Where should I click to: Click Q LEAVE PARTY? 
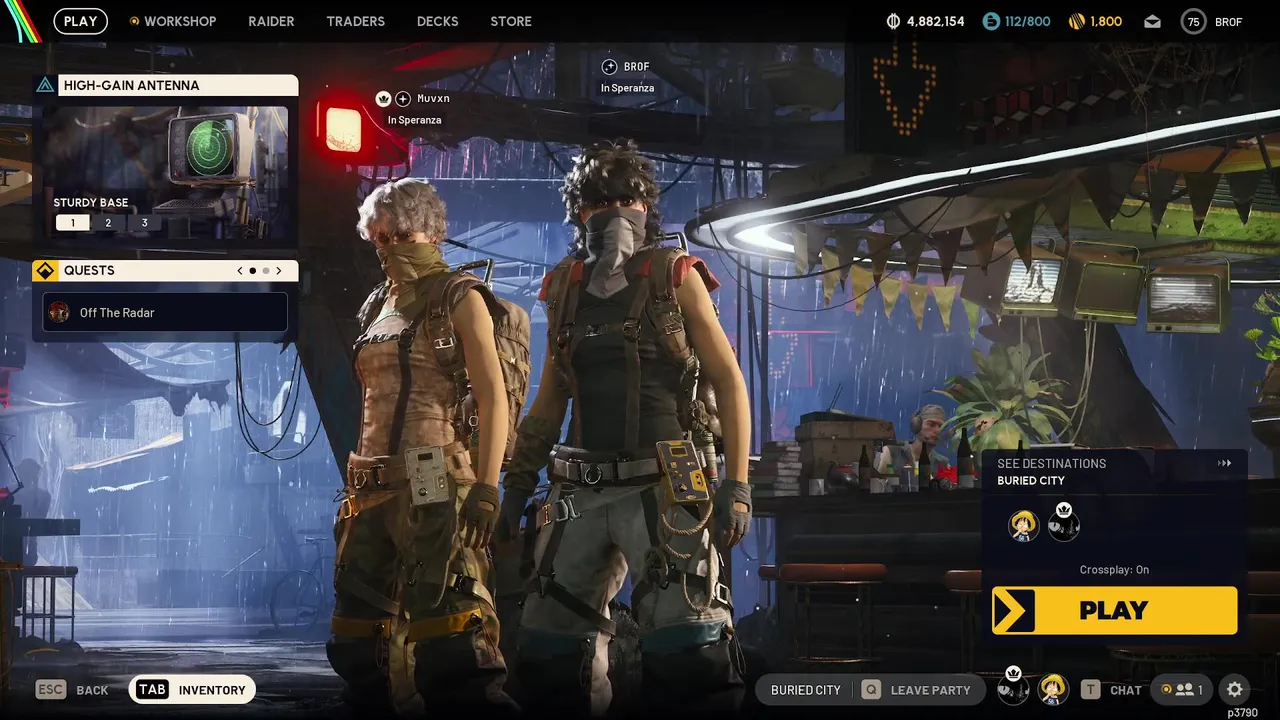coord(916,690)
